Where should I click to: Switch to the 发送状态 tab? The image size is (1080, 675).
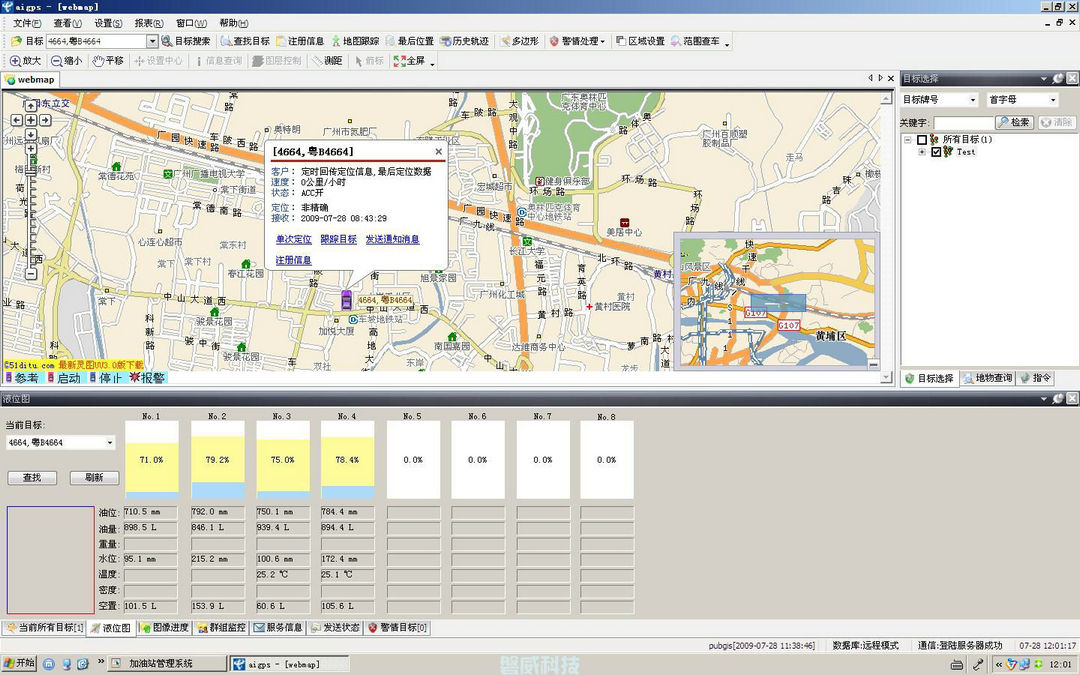[x=335, y=627]
